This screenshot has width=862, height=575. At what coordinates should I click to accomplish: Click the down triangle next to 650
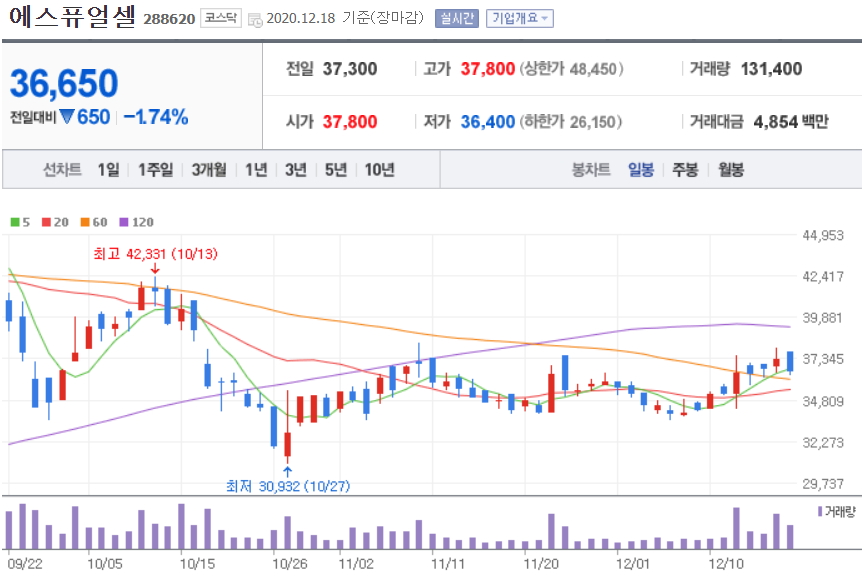coord(67,117)
